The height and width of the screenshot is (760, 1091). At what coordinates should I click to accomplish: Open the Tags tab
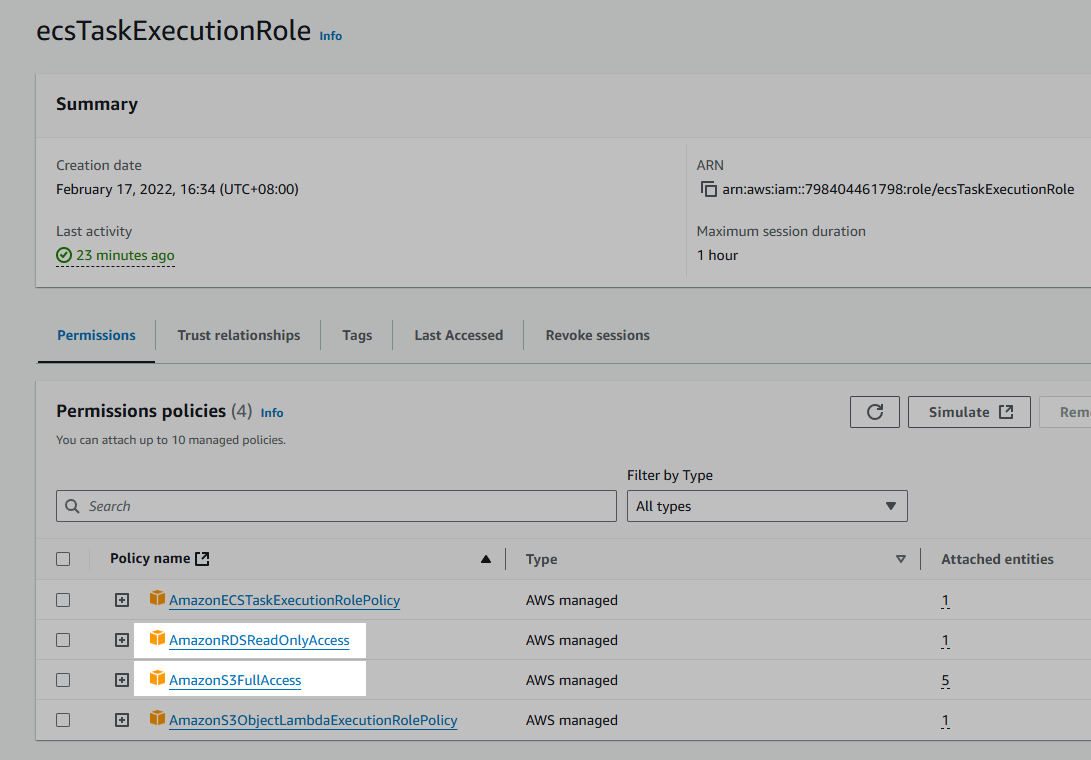coord(357,335)
